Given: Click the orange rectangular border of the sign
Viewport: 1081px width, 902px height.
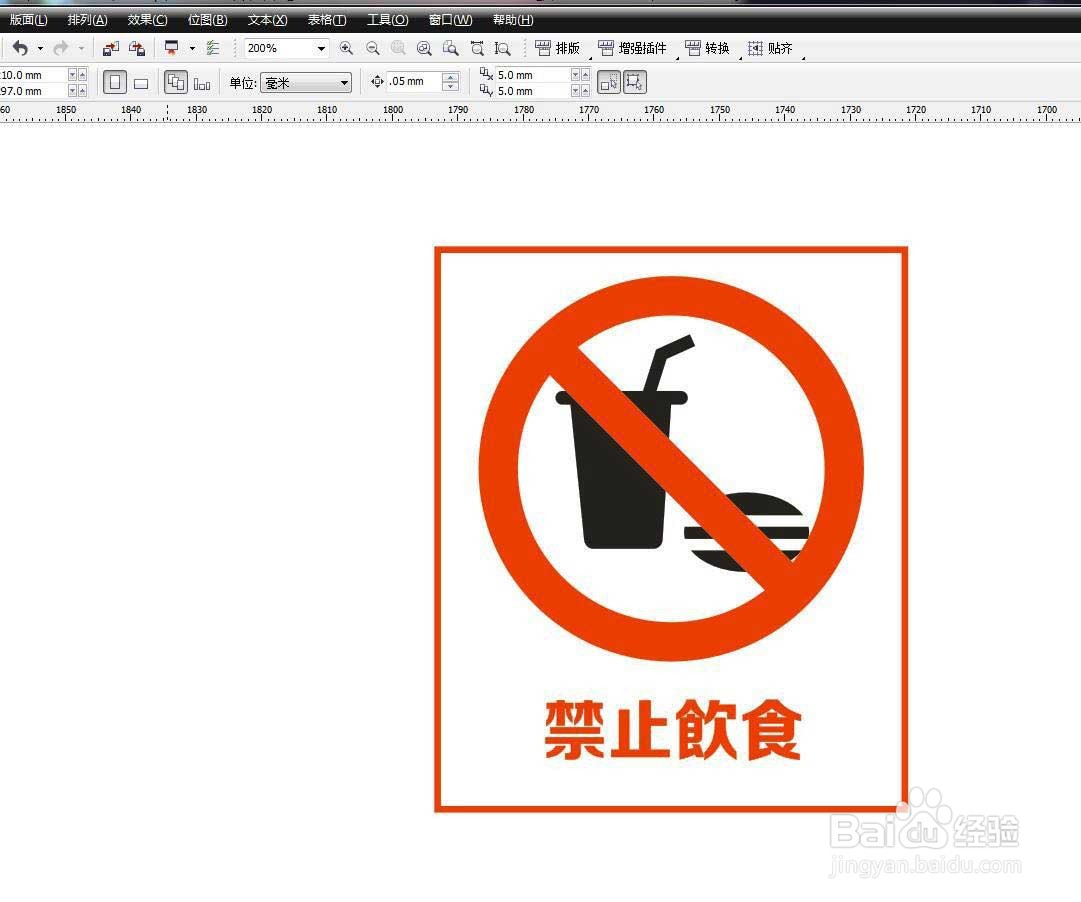Looking at the screenshot, I should click(437, 529).
